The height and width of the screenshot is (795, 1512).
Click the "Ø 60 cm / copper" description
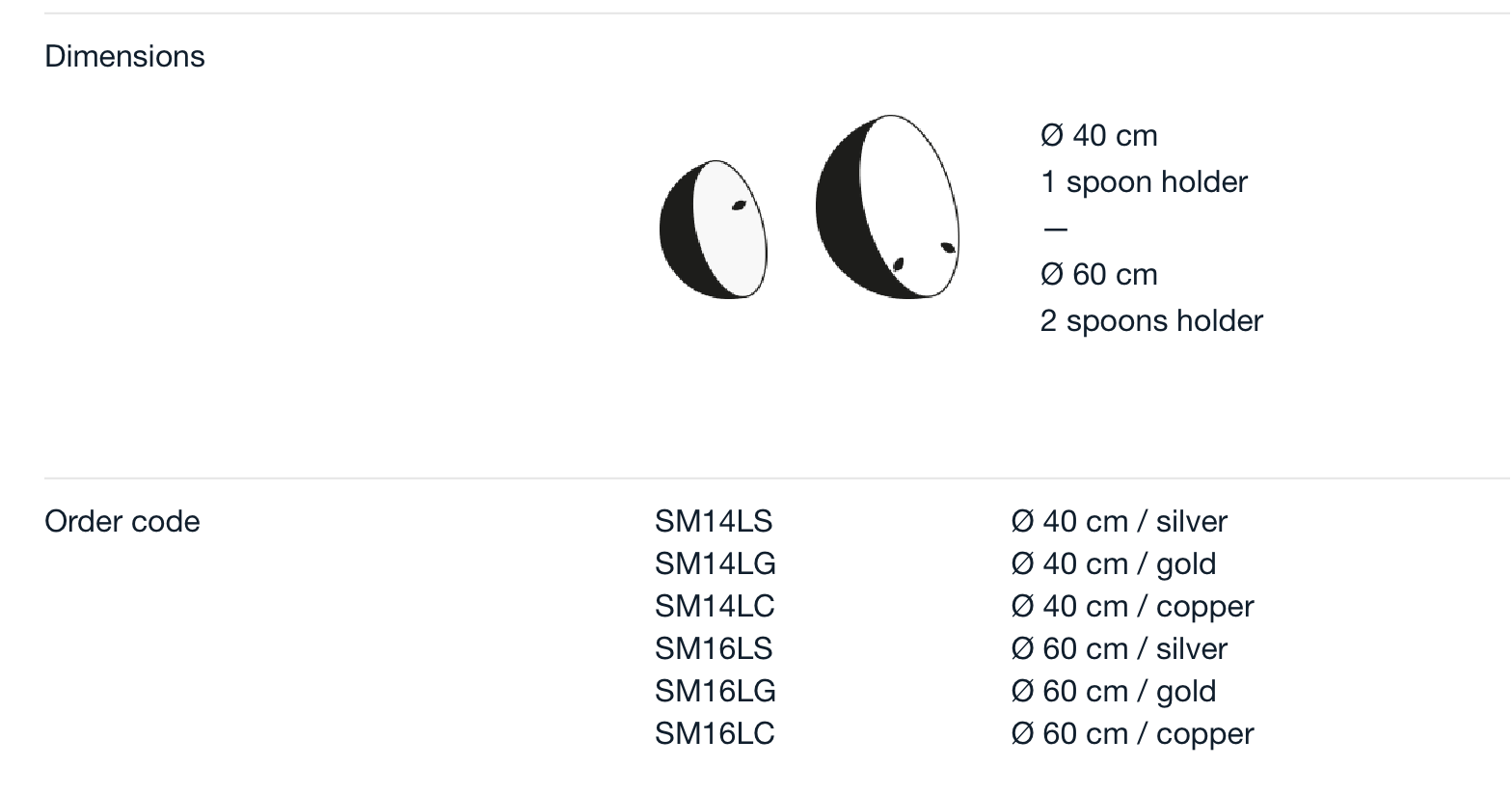point(1133,734)
